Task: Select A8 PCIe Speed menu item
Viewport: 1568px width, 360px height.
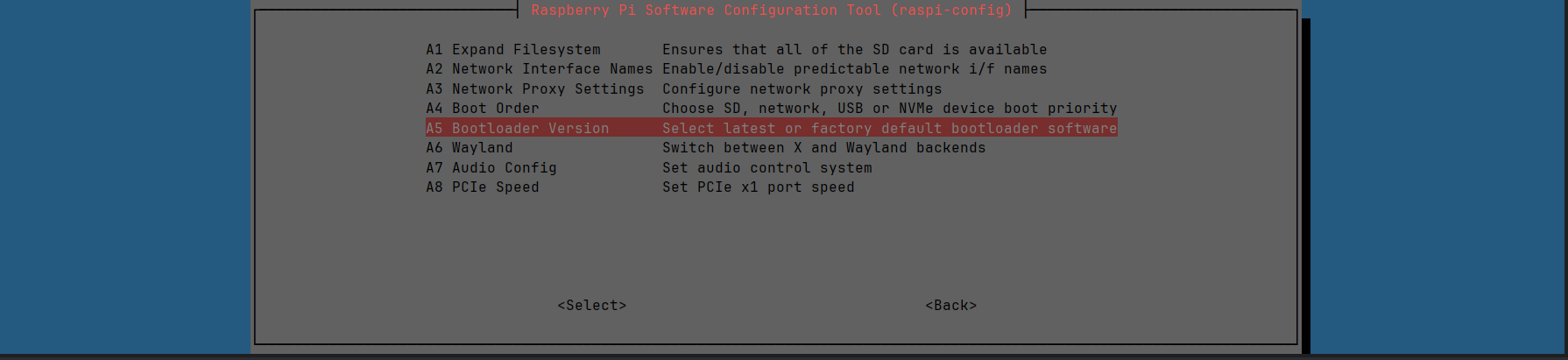Action: [483, 187]
